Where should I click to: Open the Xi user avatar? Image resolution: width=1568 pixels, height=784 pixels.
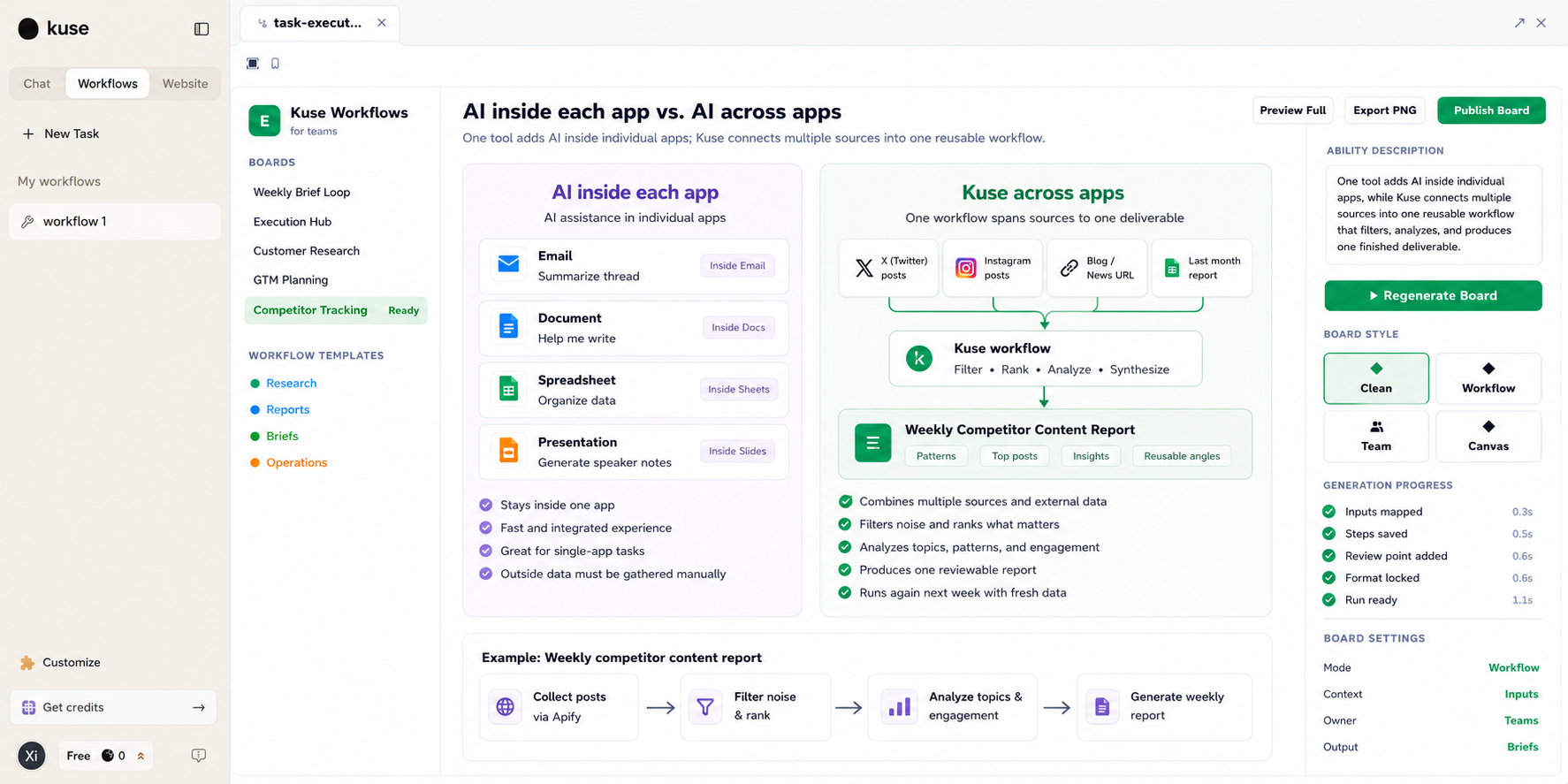31,755
